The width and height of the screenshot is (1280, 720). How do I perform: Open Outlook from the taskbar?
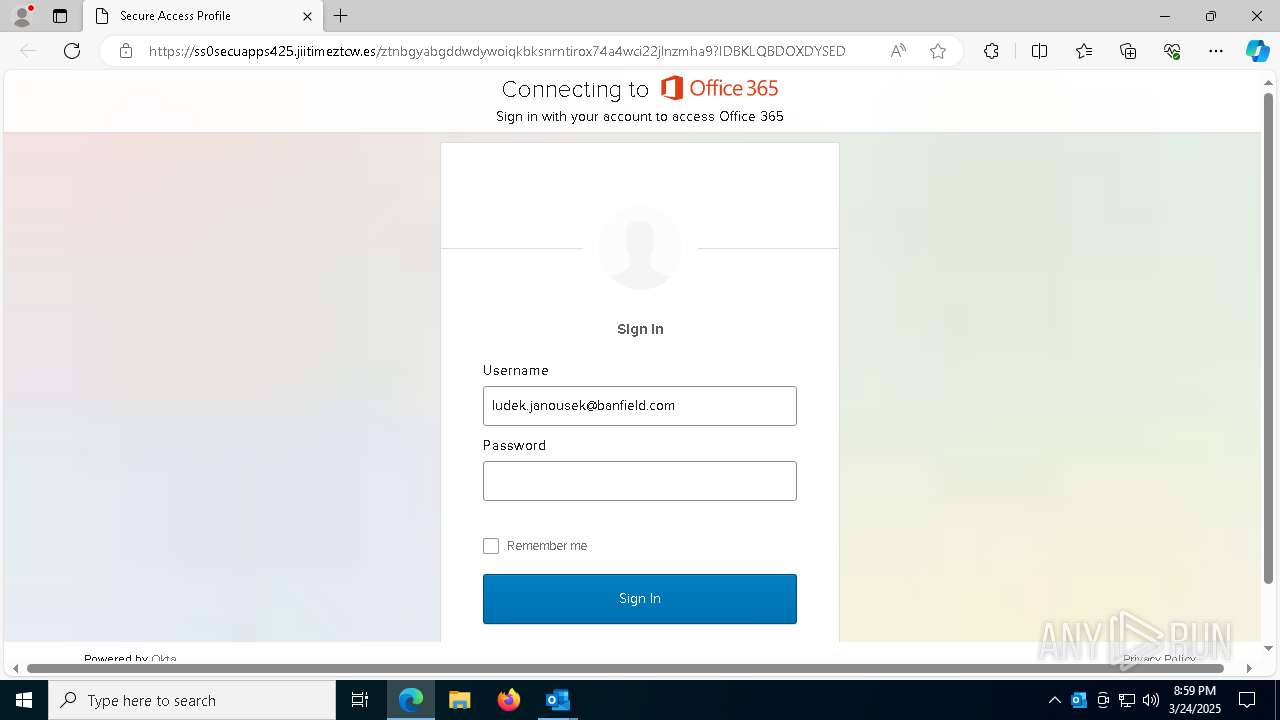tap(557, 700)
